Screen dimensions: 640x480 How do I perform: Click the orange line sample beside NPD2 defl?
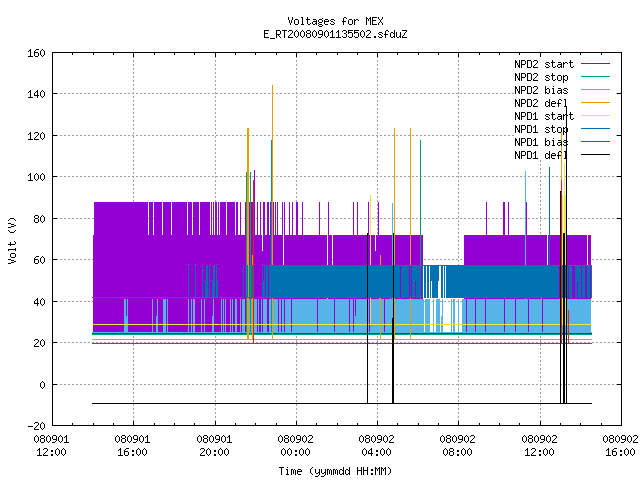click(595, 103)
